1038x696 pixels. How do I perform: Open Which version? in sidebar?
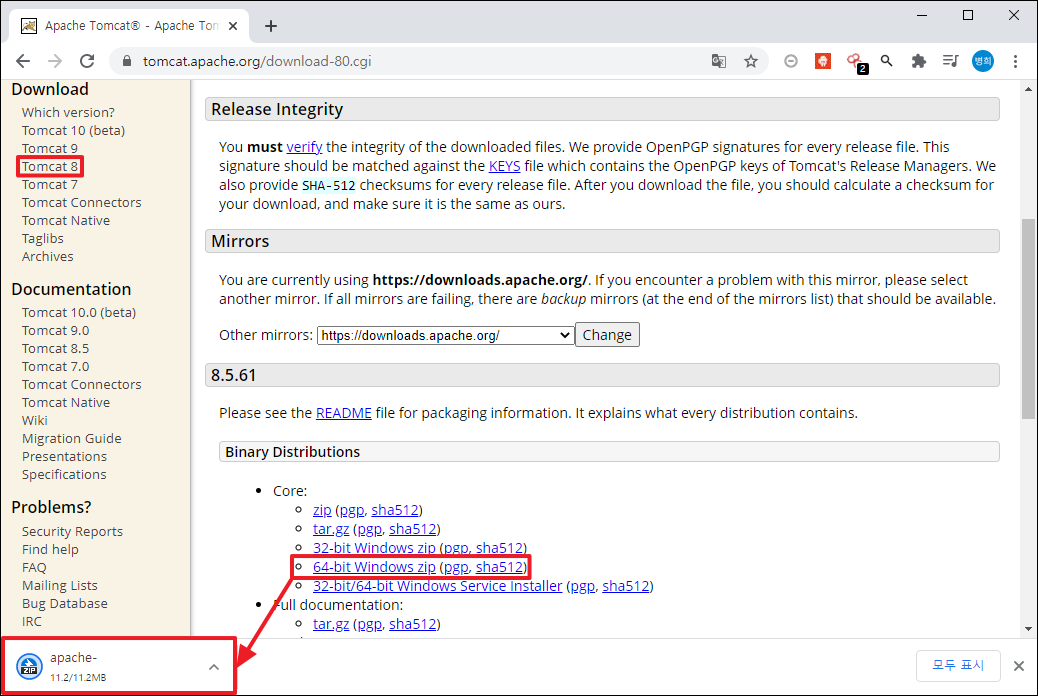point(68,112)
